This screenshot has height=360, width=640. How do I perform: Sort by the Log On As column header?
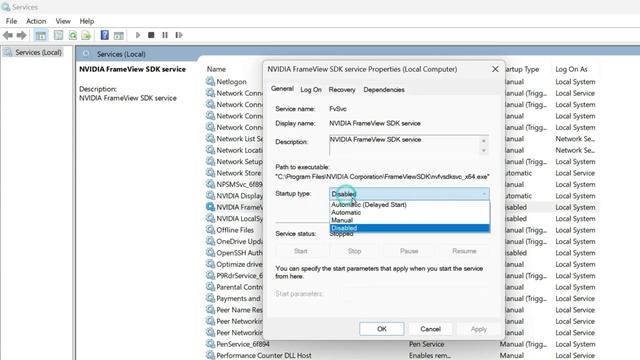tap(571, 69)
